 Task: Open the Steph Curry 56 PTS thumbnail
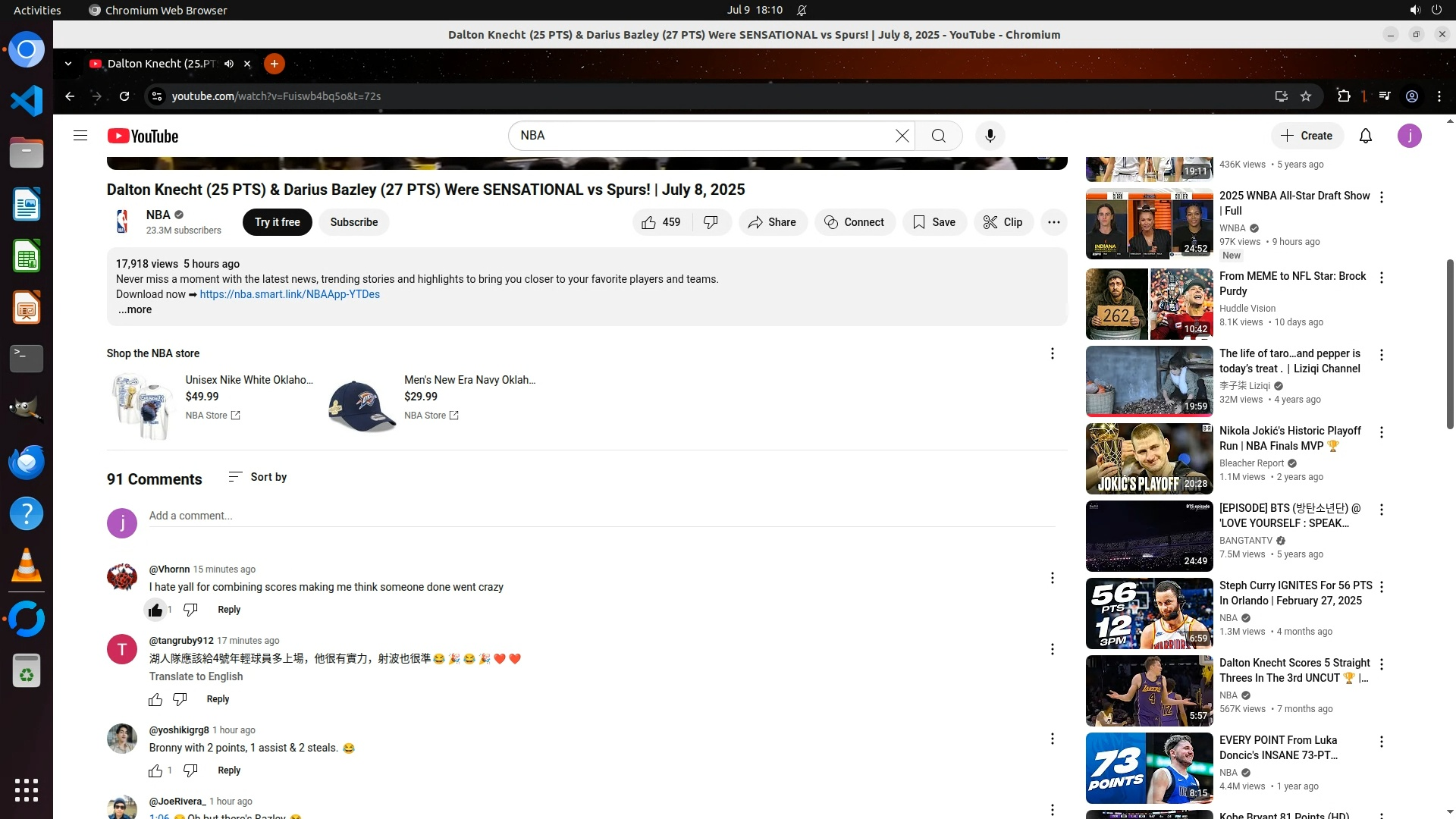1149,613
